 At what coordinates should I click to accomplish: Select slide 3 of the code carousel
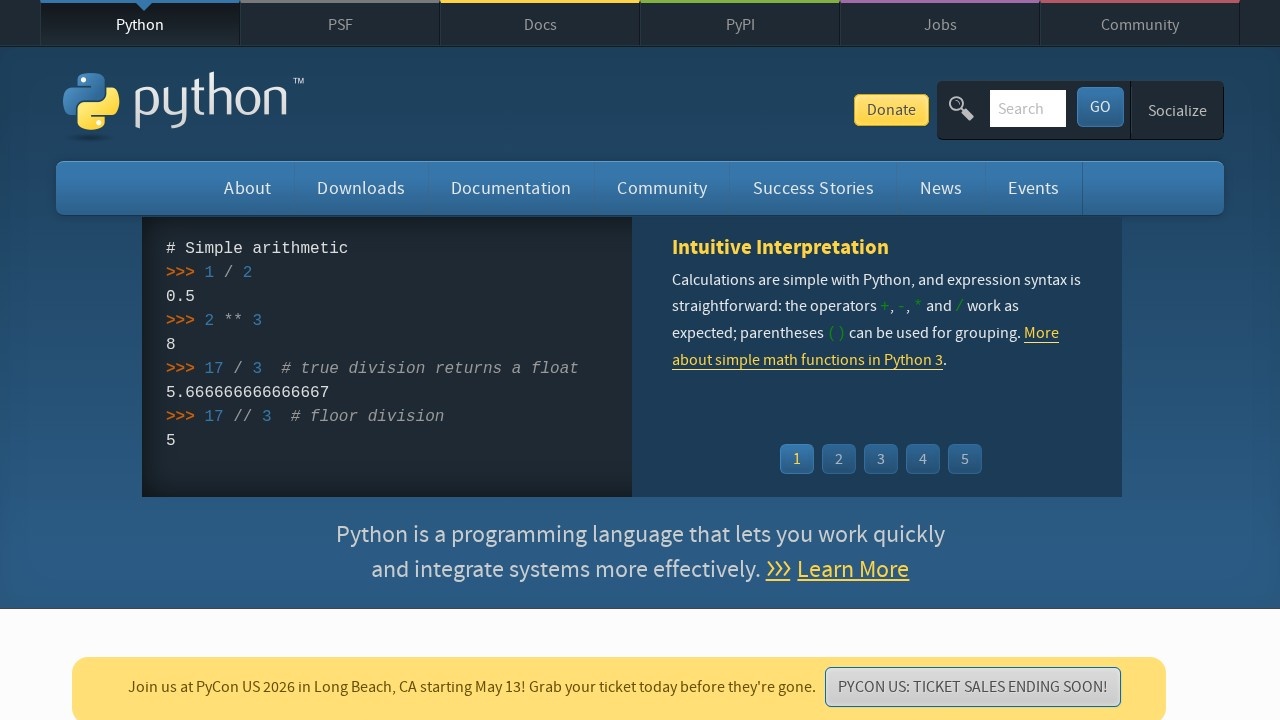click(x=881, y=459)
